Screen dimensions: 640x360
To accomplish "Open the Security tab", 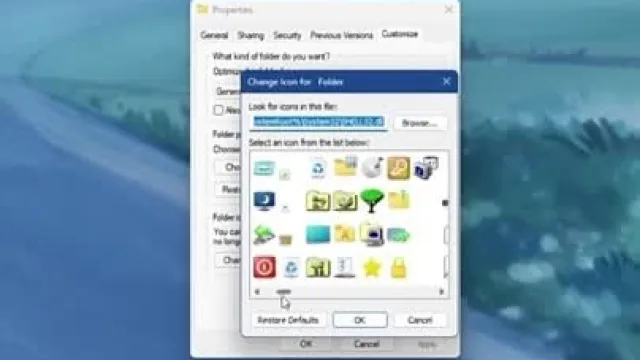I will [x=287, y=36].
